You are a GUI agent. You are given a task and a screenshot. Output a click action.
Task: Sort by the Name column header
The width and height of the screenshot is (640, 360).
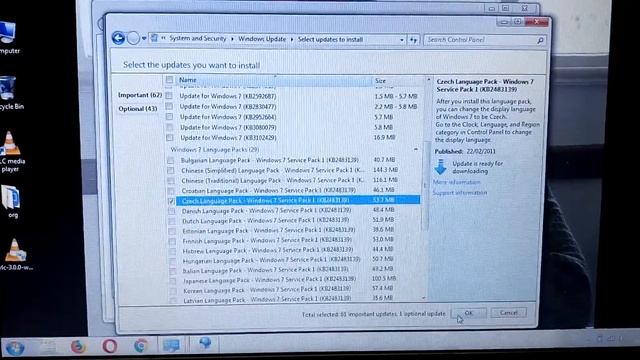coord(274,80)
